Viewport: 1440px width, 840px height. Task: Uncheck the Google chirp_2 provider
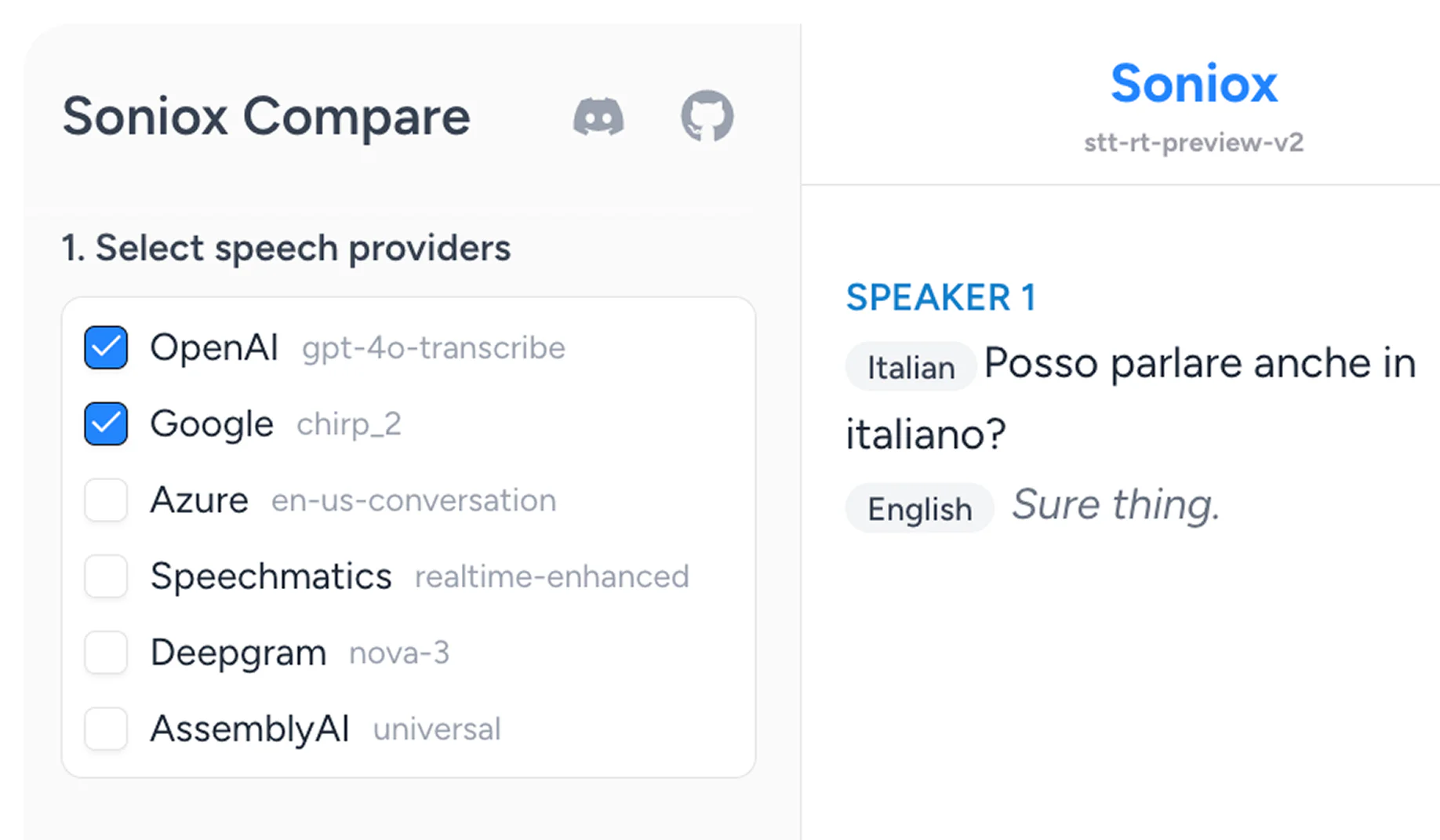click(106, 424)
